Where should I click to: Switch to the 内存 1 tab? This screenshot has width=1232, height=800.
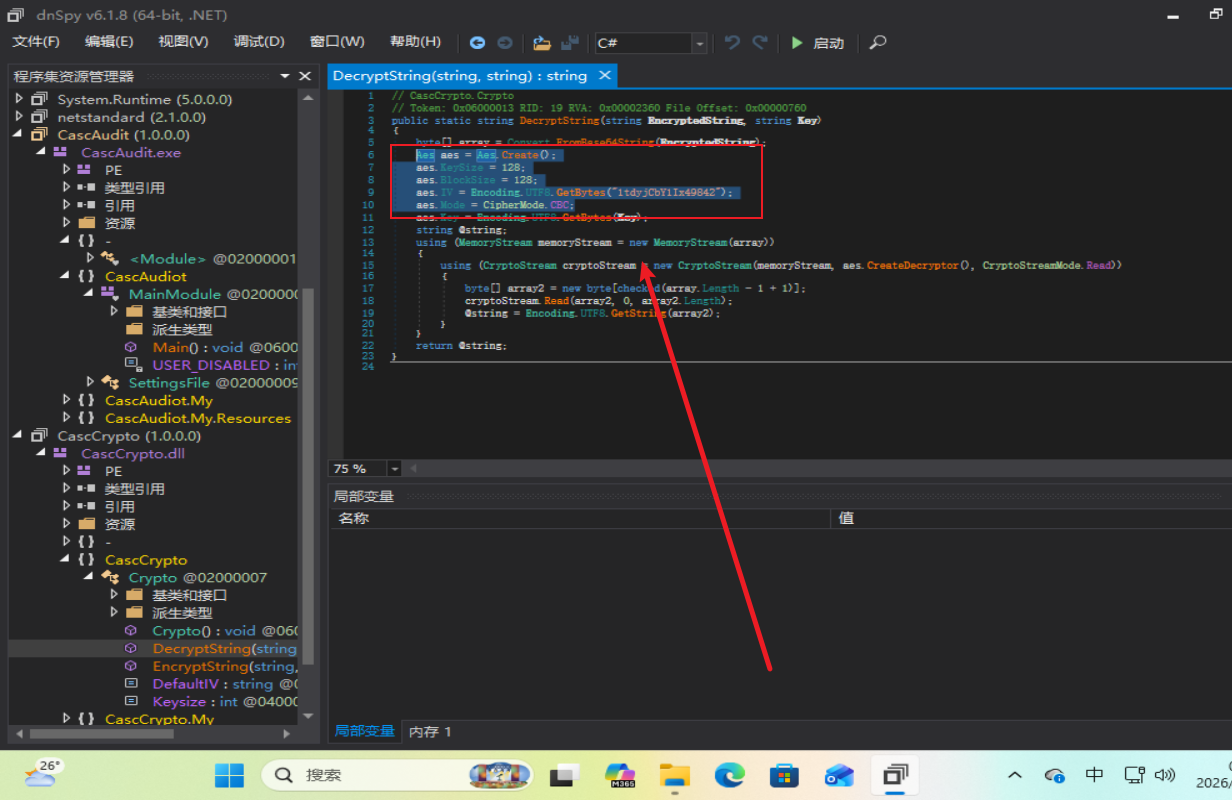pyautogui.click(x=430, y=731)
